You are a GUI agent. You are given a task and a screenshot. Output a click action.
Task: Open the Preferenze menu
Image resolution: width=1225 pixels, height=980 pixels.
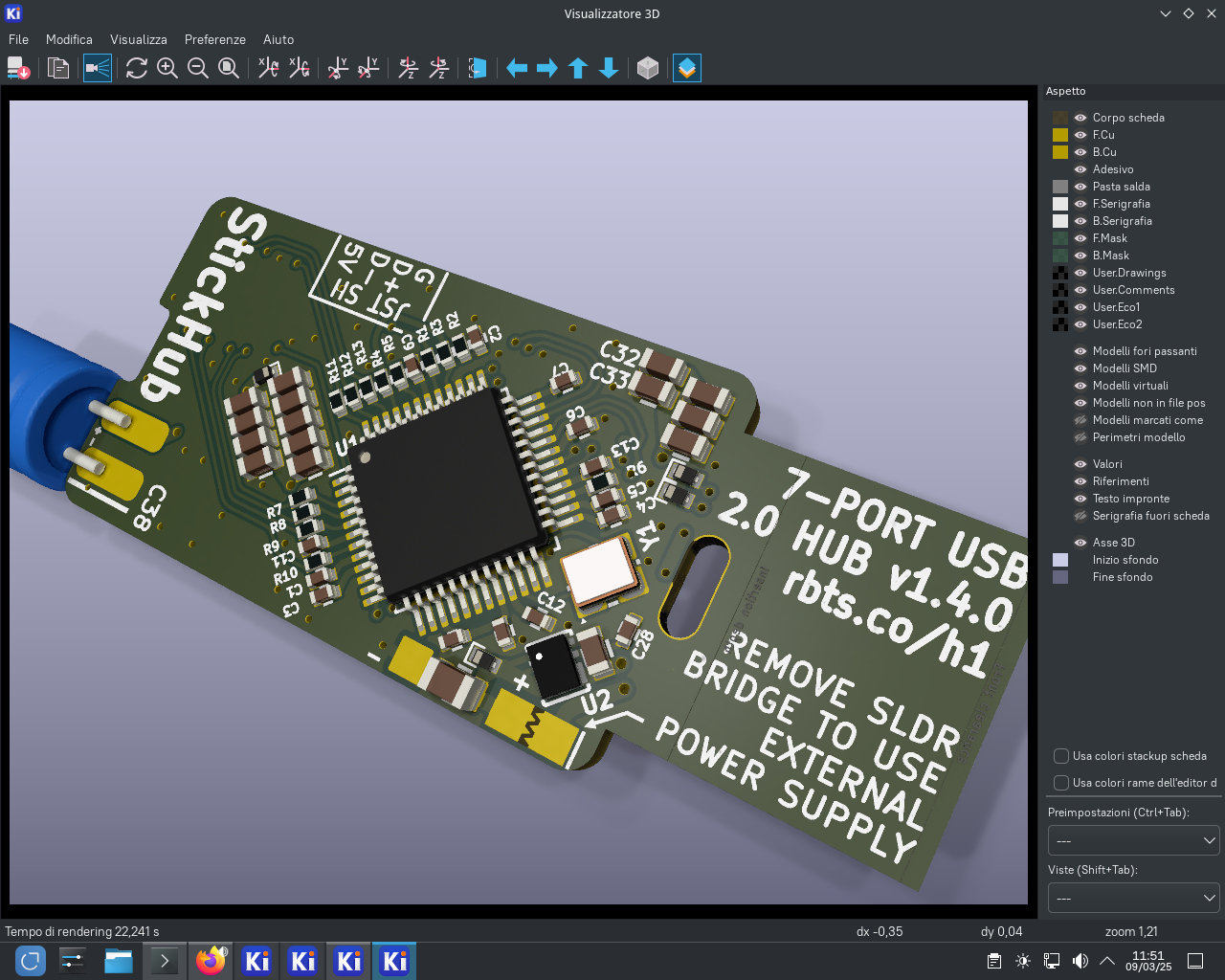point(214,39)
